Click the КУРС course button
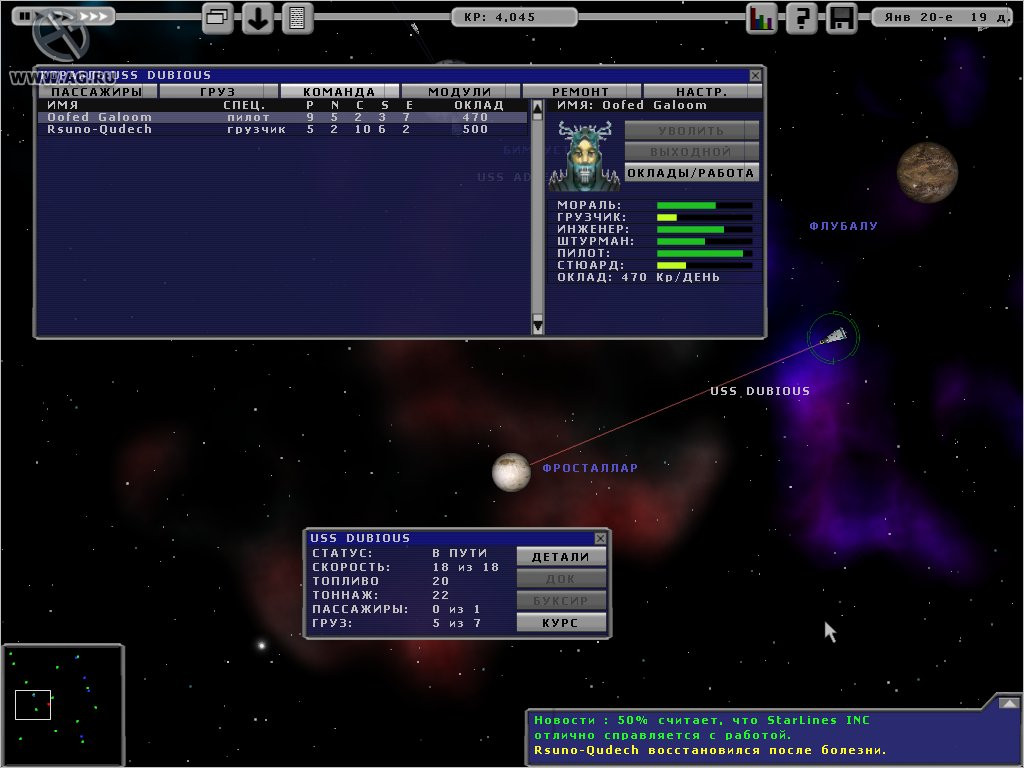The image size is (1024, 768). click(561, 622)
